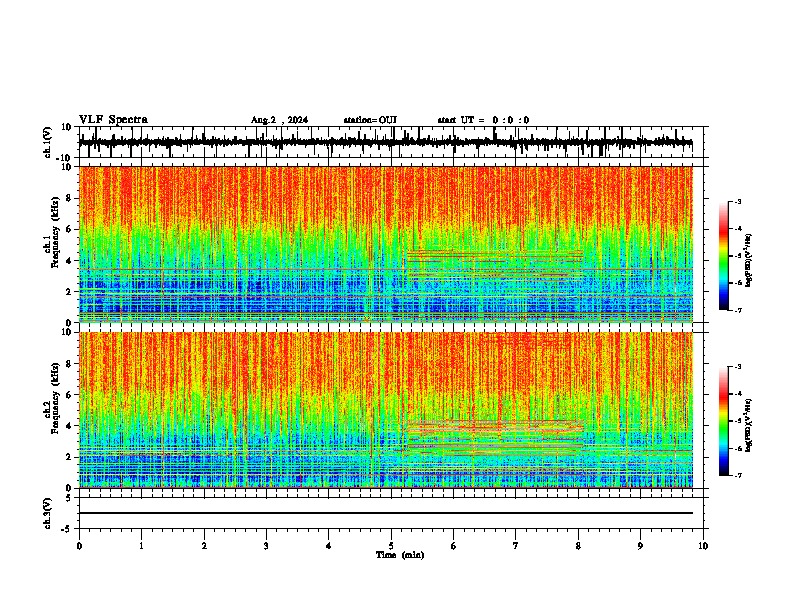Click the "8" tick on the time axis
The width and height of the screenshot is (792, 612).
click(x=578, y=546)
